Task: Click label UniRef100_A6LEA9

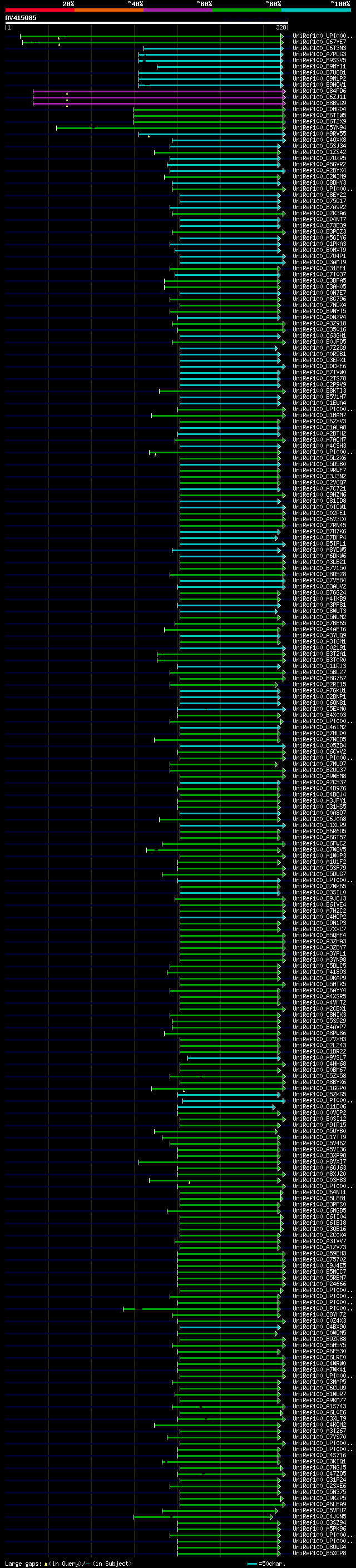Action: (x=319, y=1504)
